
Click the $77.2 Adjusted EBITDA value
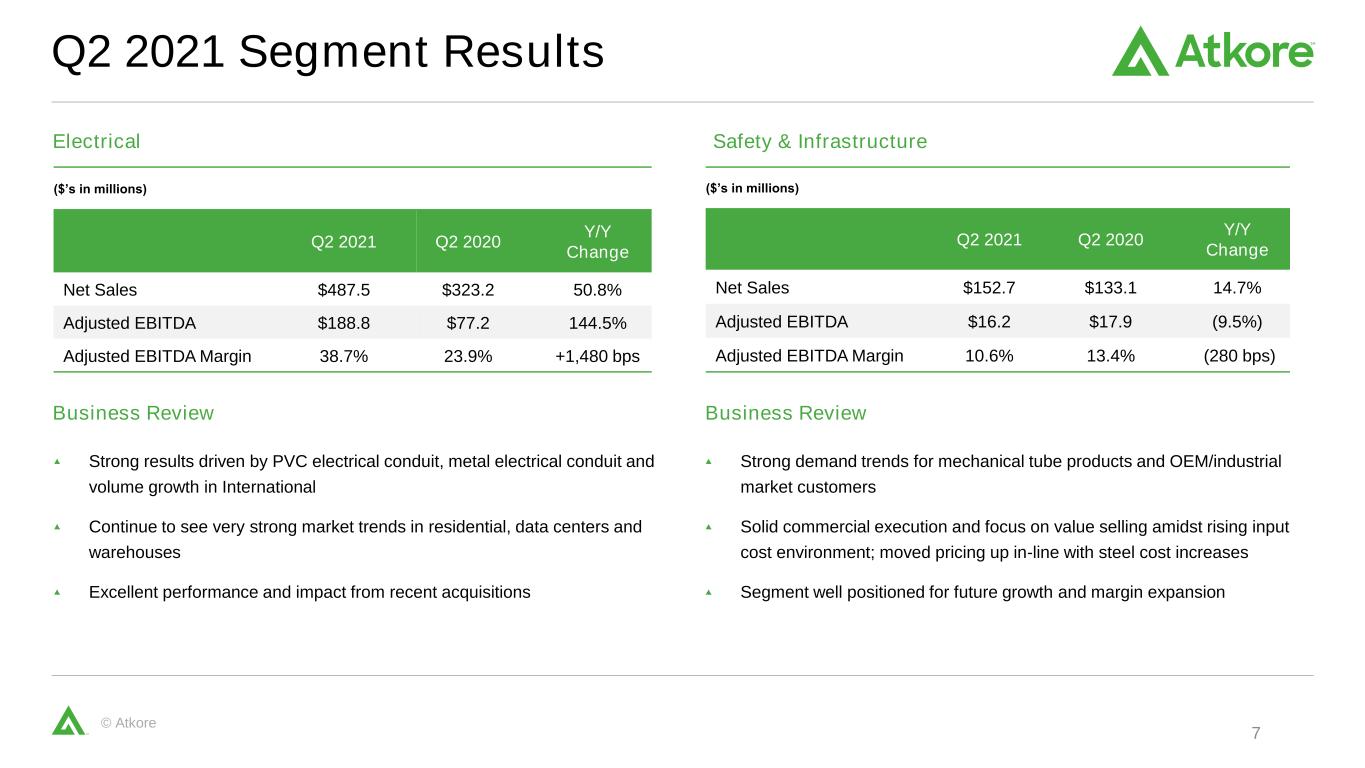pyautogui.click(x=469, y=323)
